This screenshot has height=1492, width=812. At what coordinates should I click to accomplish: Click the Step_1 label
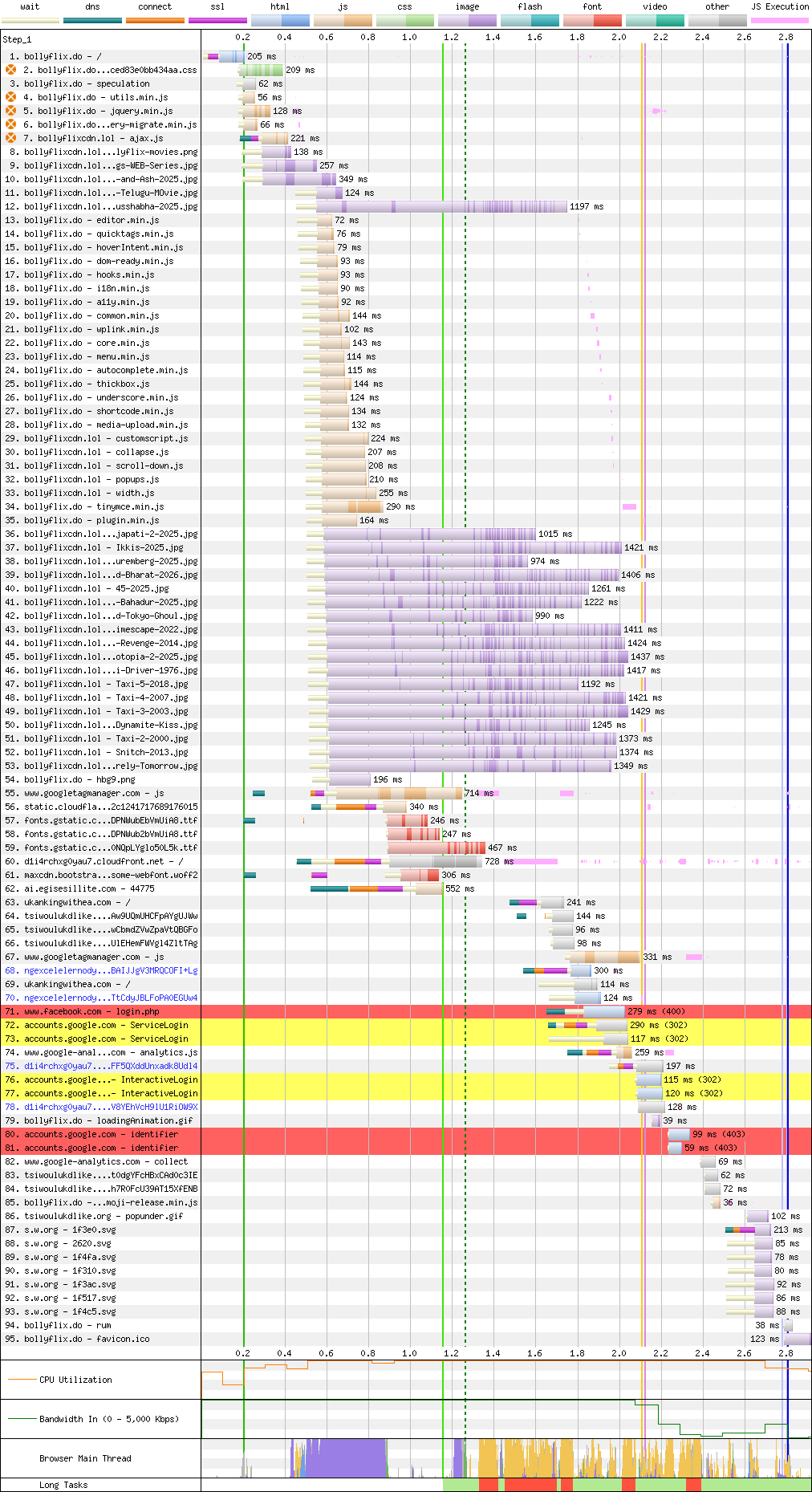17,39
